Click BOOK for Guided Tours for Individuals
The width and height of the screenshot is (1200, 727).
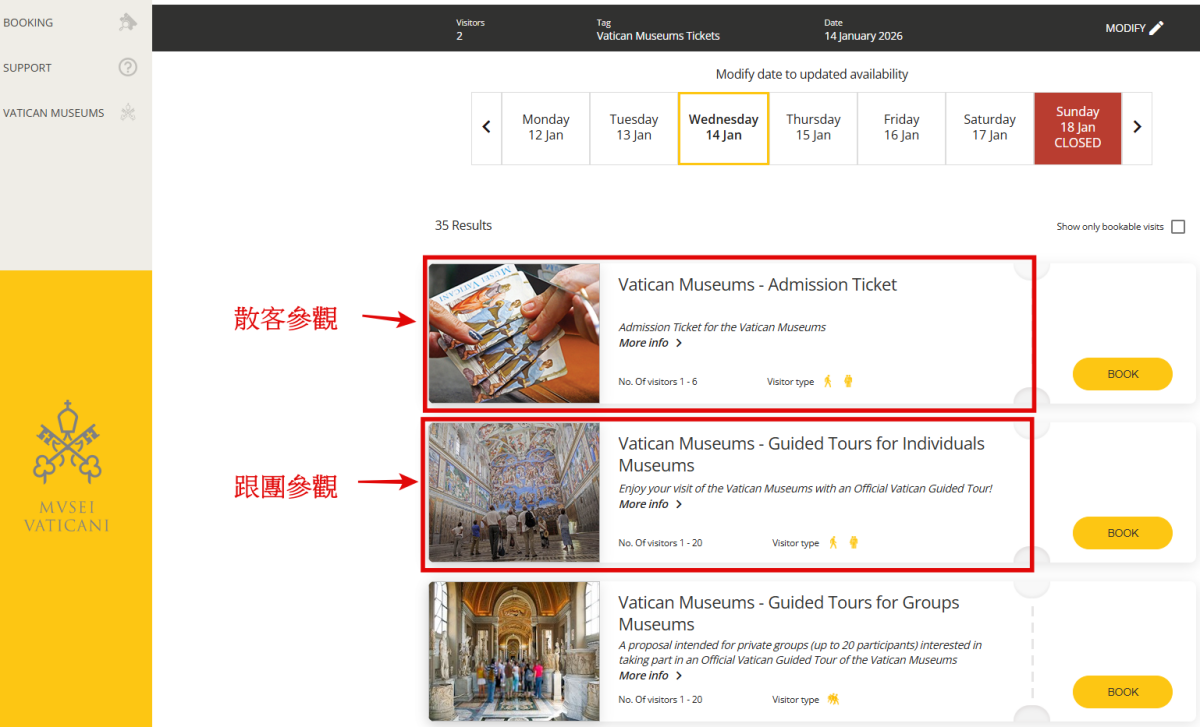click(x=1122, y=532)
